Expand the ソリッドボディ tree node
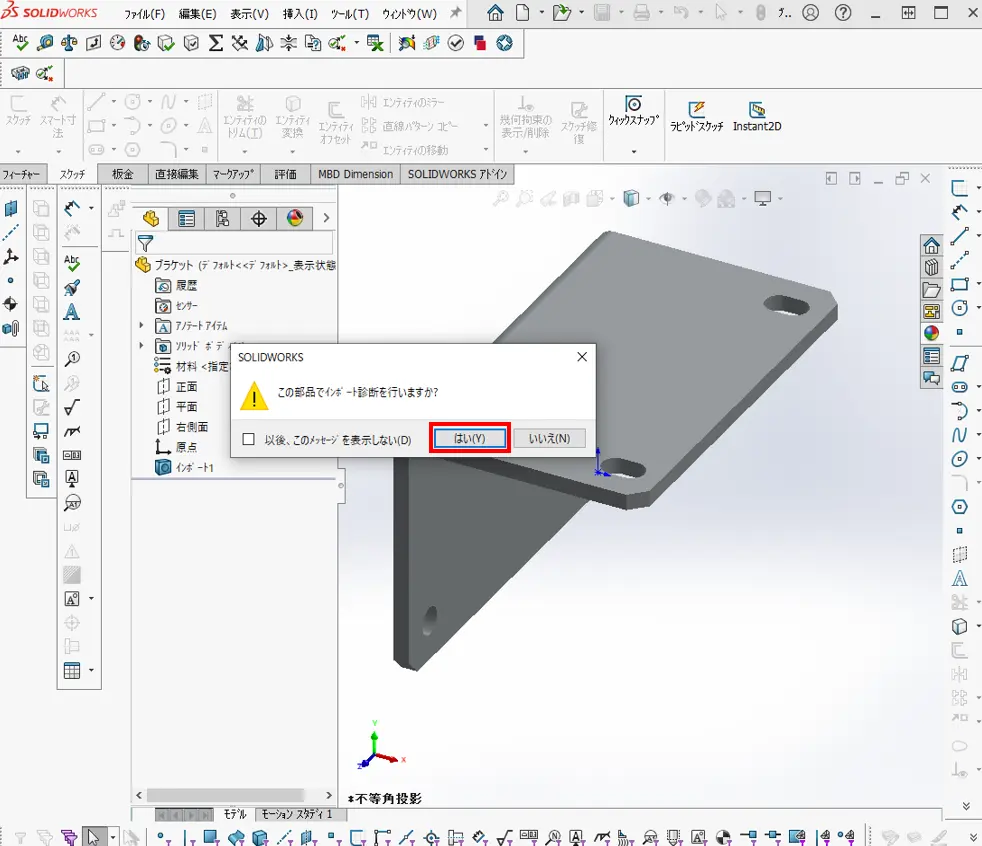The width and height of the screenshot is (982, 846). tap(141, 346)
